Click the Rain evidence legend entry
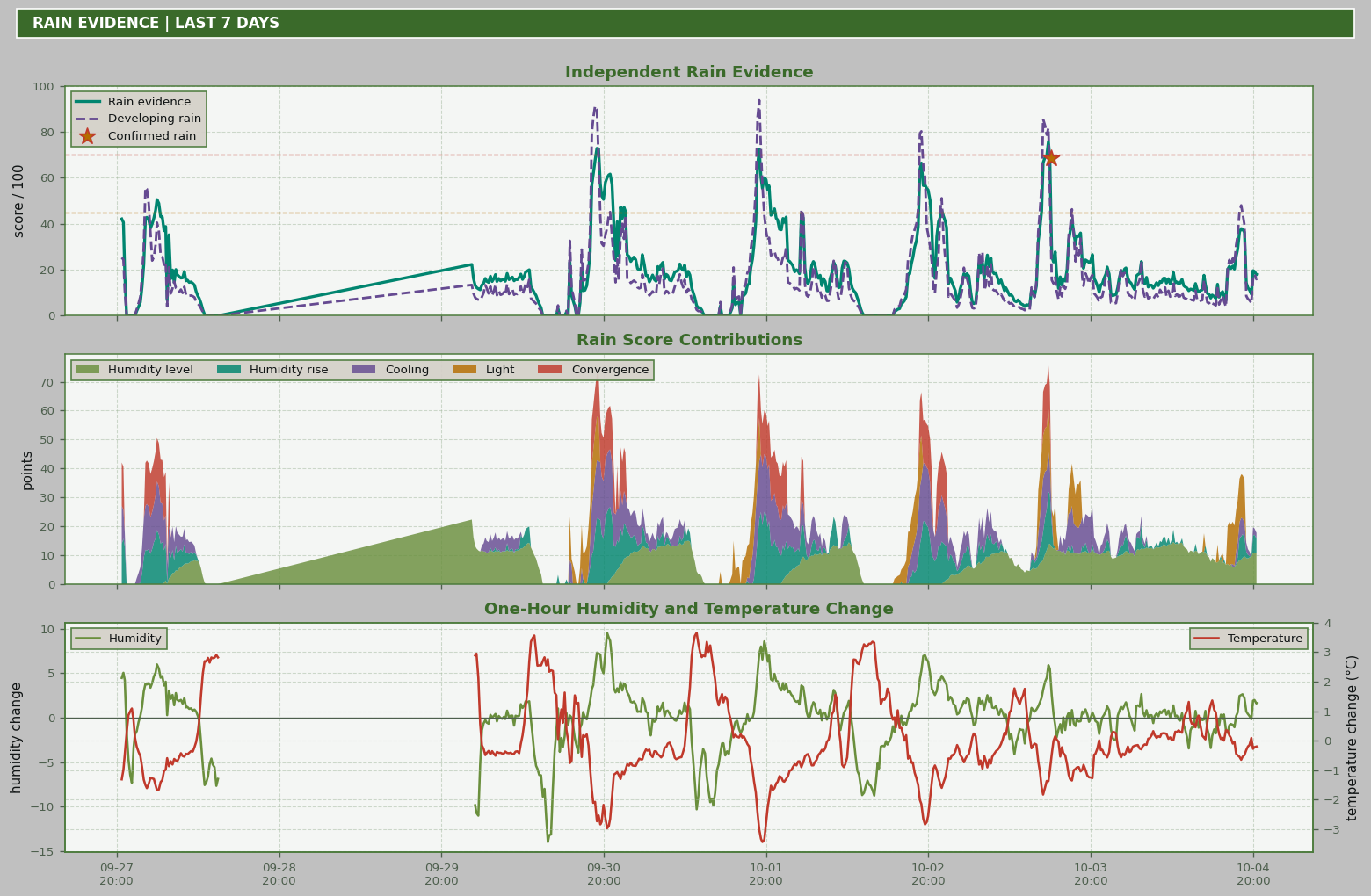1371x896 pixels. click(x=133, y=102)
